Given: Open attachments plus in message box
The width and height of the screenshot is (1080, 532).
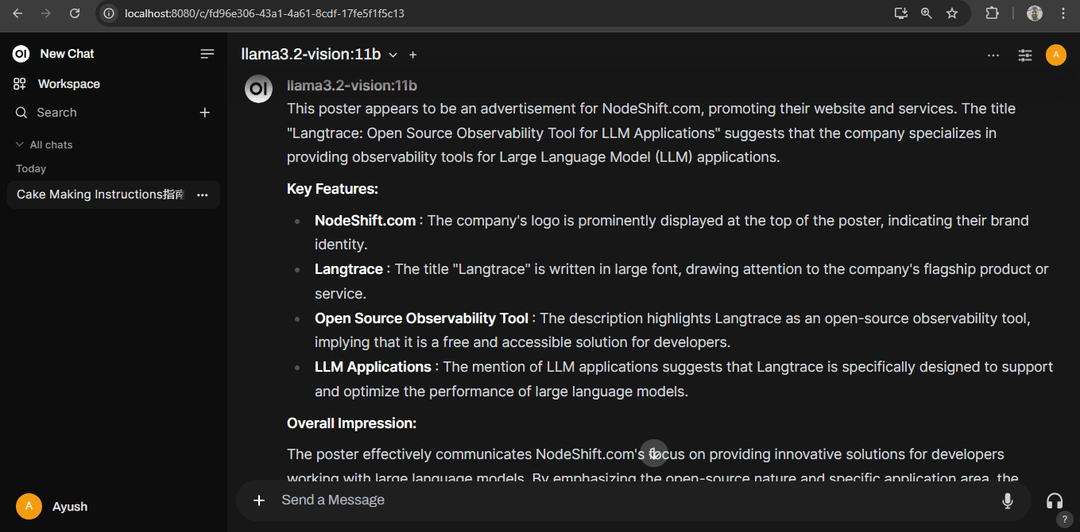Looking at the screenshot, I should pyautogui.click(x=259, y=500).
